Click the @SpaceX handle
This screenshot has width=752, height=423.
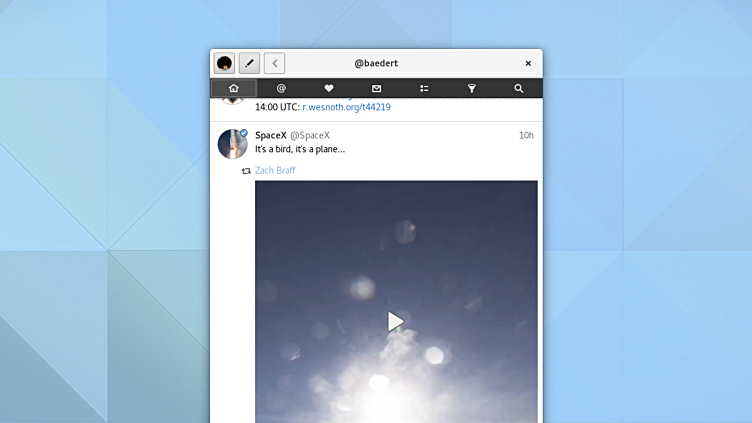coord(309,135)
